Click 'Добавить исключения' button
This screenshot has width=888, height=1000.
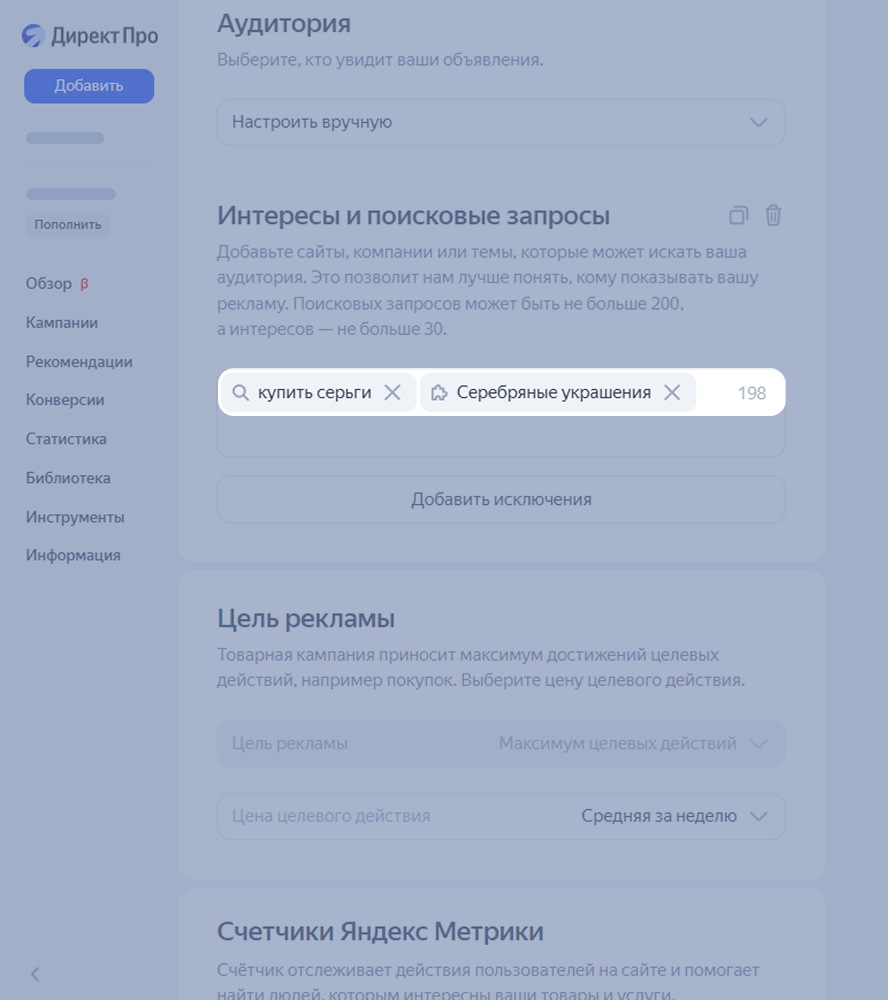(501, 499)
